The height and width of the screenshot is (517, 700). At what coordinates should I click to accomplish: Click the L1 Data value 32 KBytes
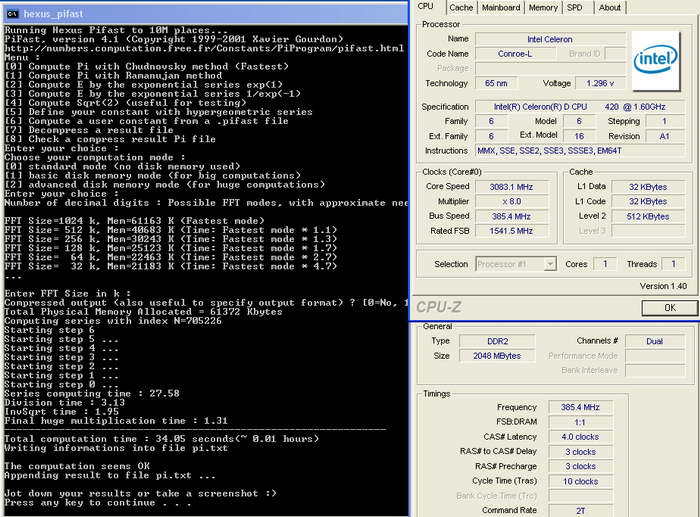[x=647, y=187]
